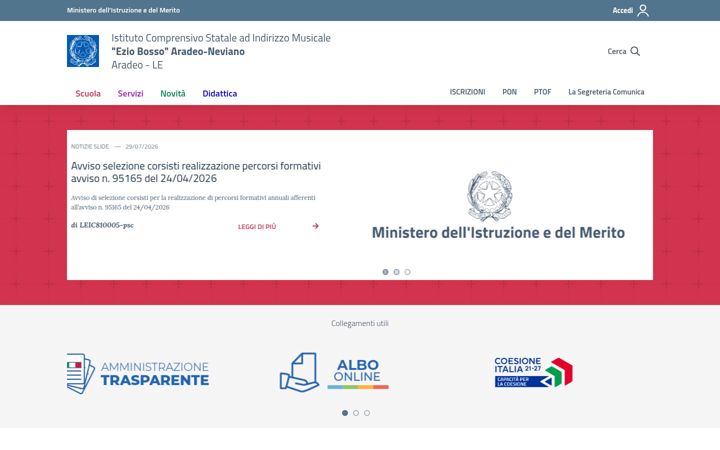Open the Novità menu
The image size is (720, 450).
[x=173, y=93]
